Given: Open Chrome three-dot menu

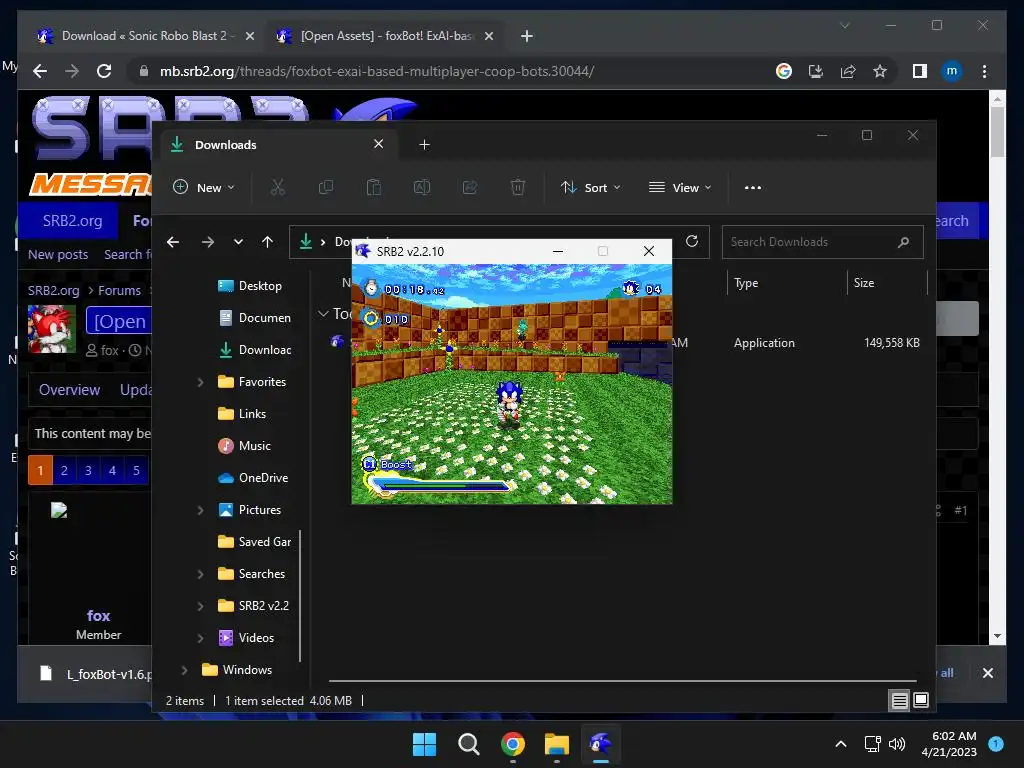Looking at the screenshot, I should coord(984,71).
